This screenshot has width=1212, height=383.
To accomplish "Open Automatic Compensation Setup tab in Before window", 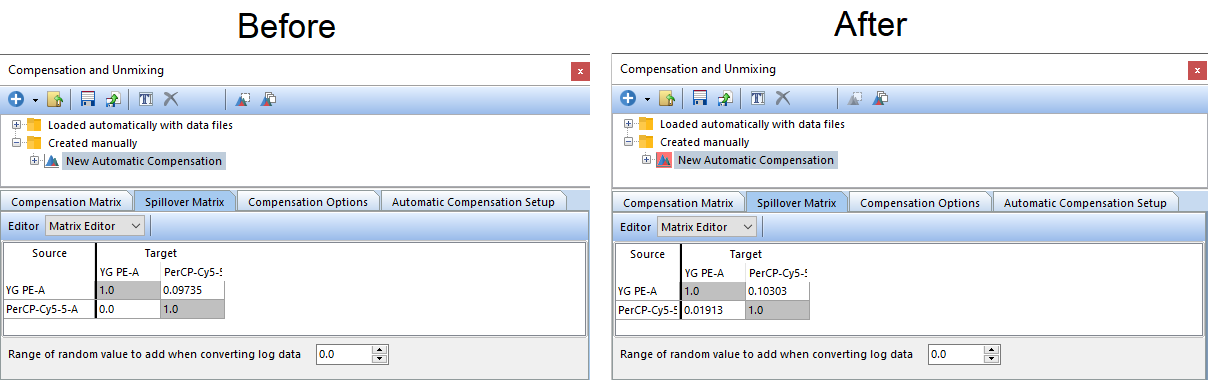I will pos(473,202).
